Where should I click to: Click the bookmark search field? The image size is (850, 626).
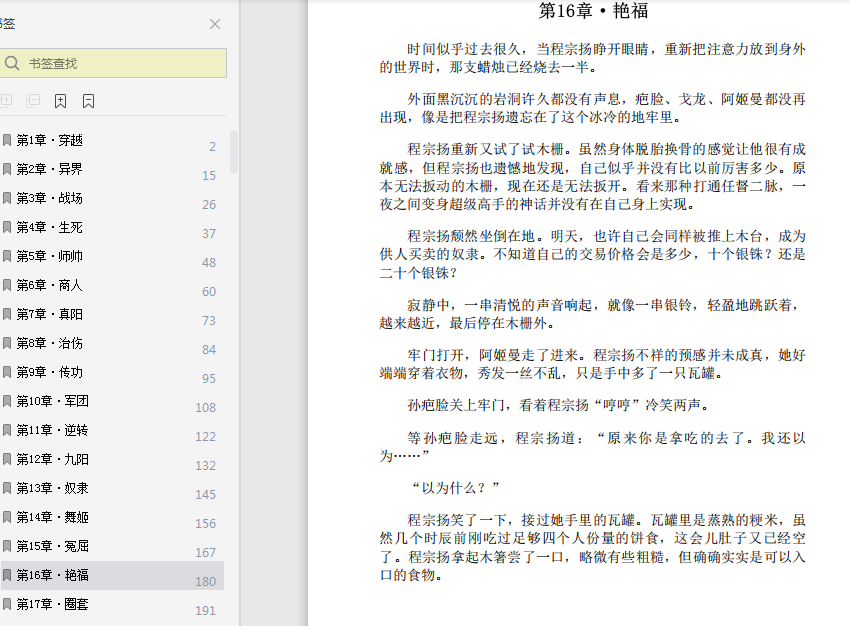[x=113, y=63]
